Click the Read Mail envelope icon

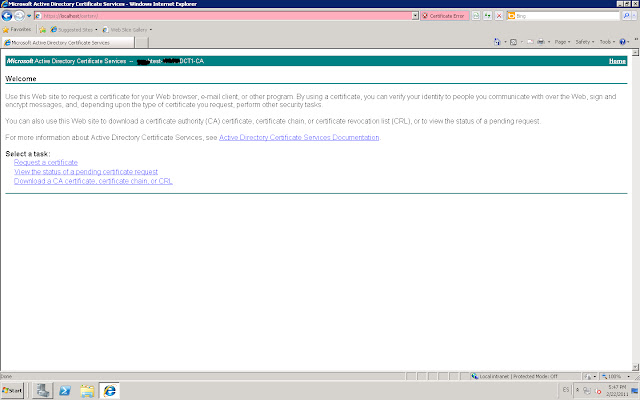[530, 42]
